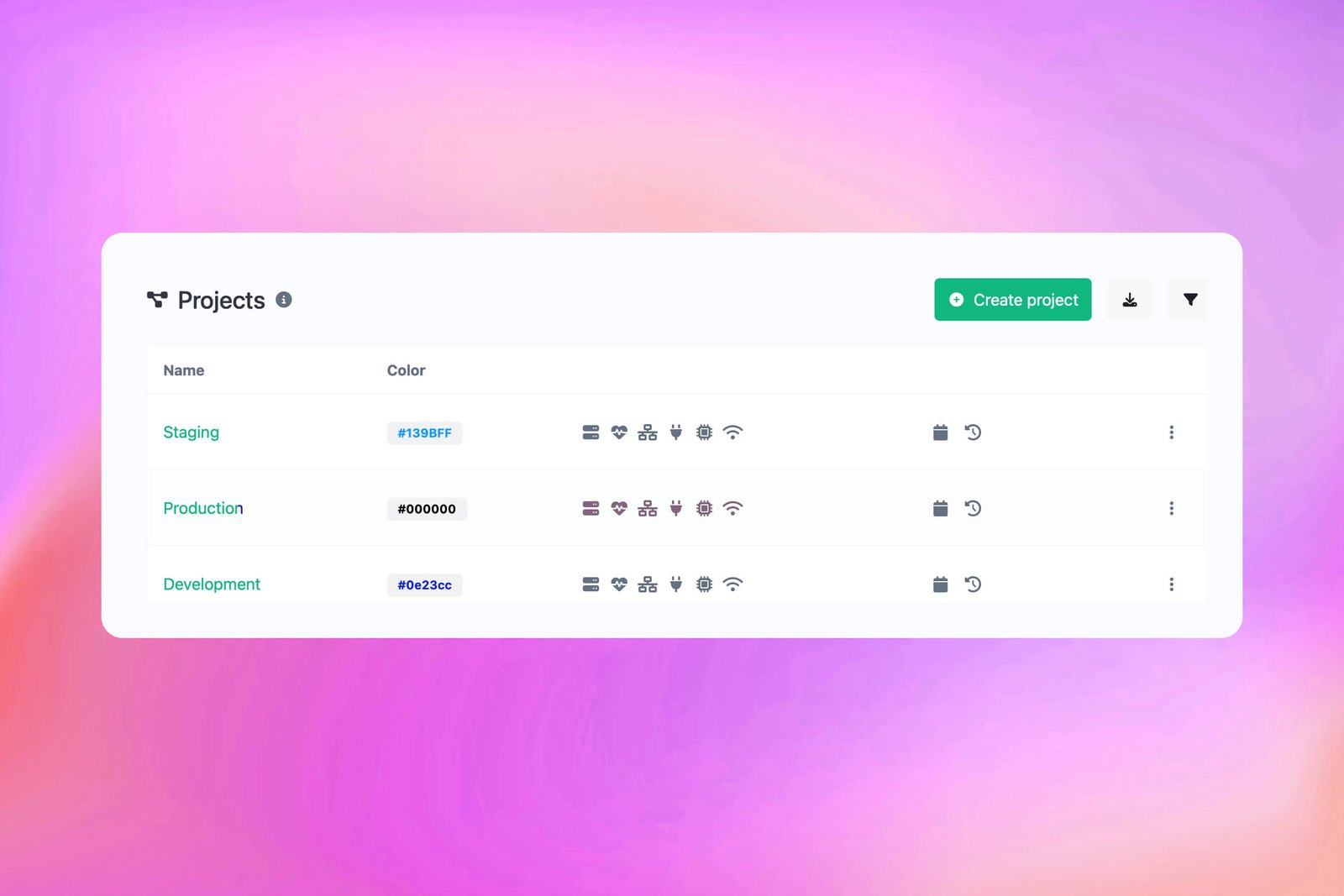
Task: Open the export download button
Action: [x=1130, y=300]
